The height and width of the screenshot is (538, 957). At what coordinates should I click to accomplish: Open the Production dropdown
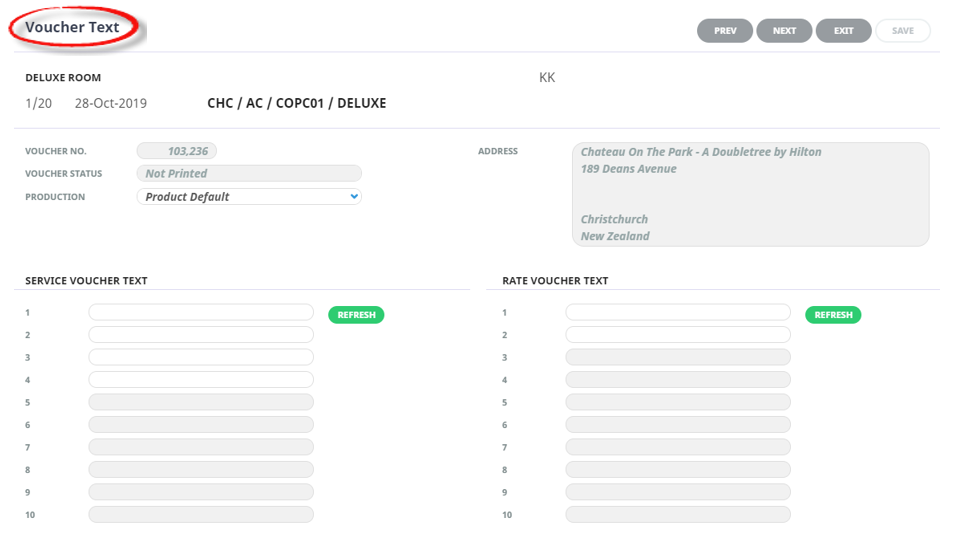[249, 197]
